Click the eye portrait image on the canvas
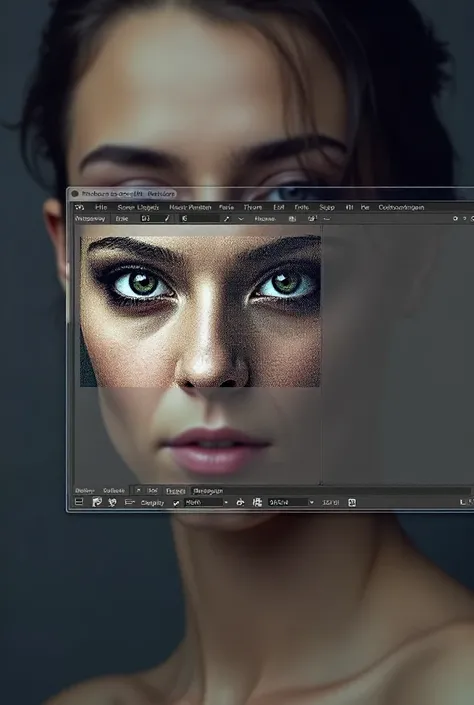Image resolution: width=474 pixels, height=705 pixels. click(200, 311)
